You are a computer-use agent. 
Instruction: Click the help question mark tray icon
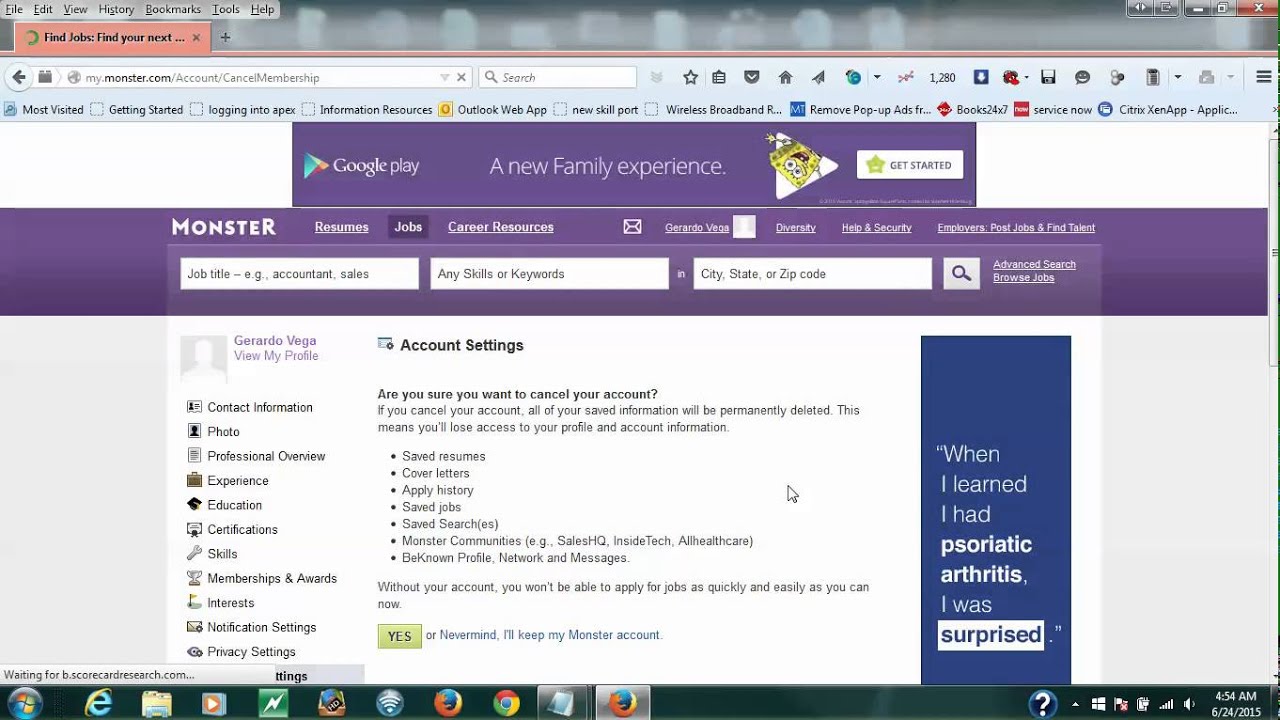coord(1043,703)
